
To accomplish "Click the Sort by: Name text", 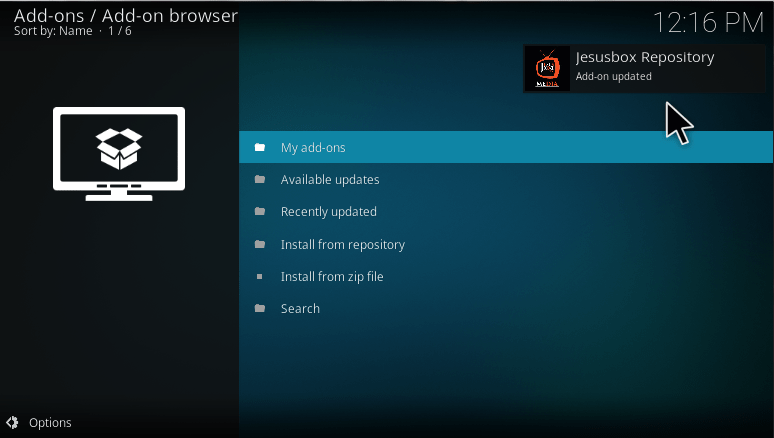I will tap(52, 31).
